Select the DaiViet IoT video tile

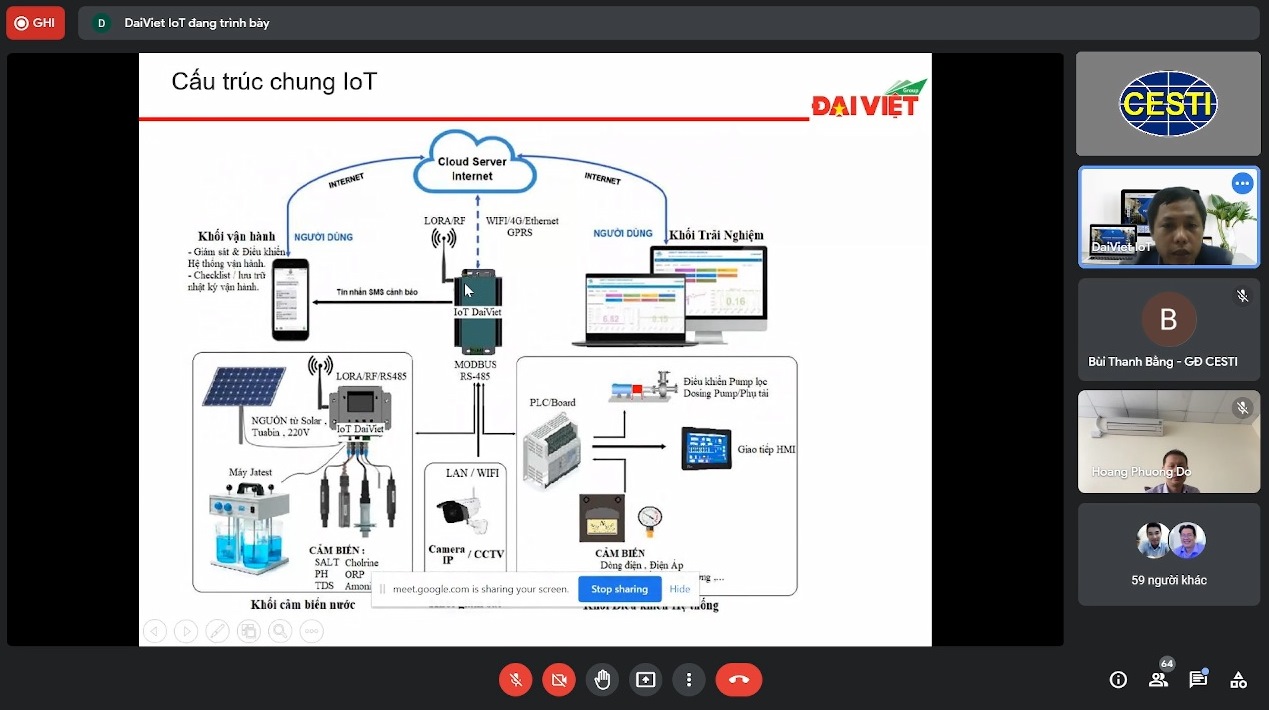1168,217
